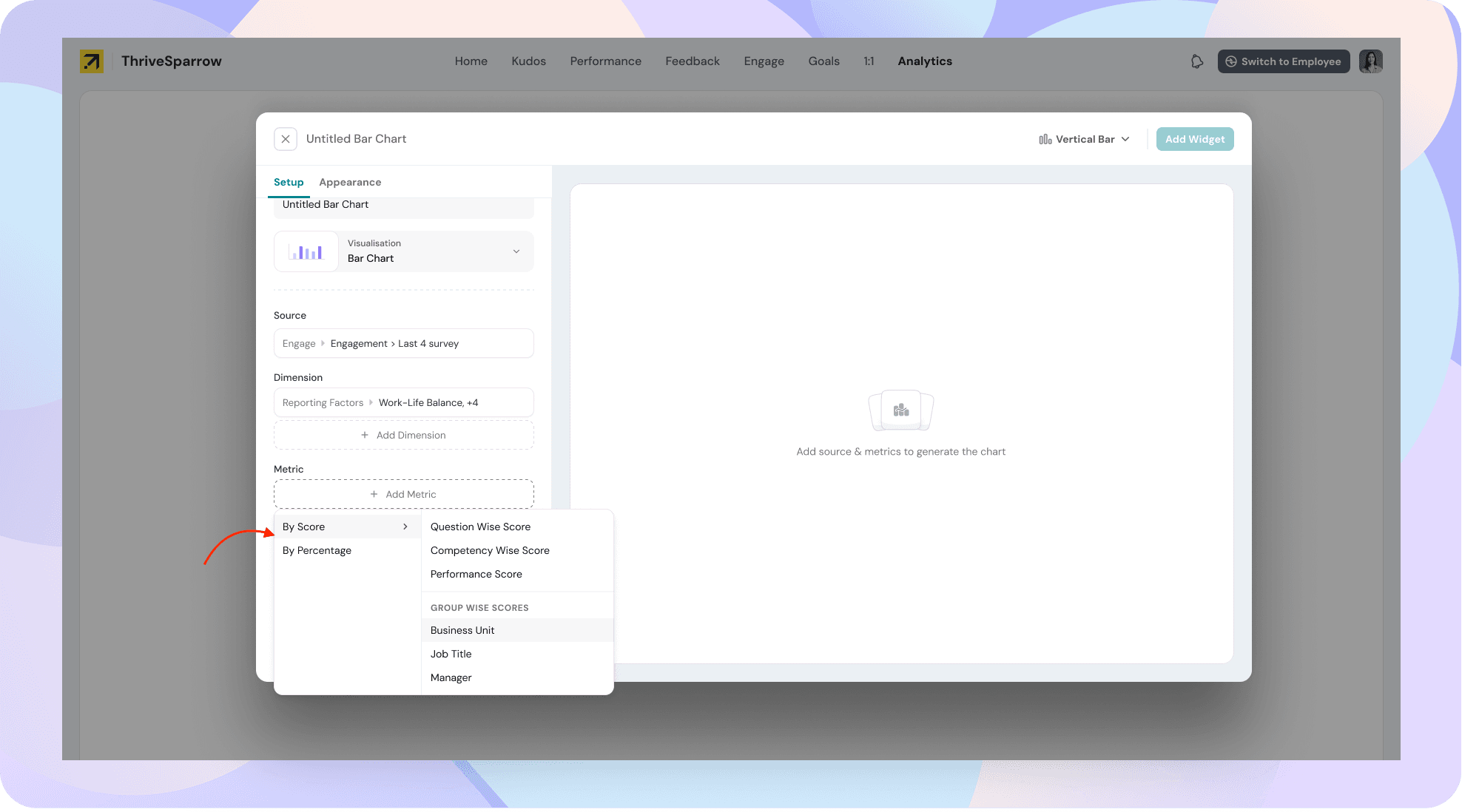Select Manager under Group Wise Scores

coord(517,677)
